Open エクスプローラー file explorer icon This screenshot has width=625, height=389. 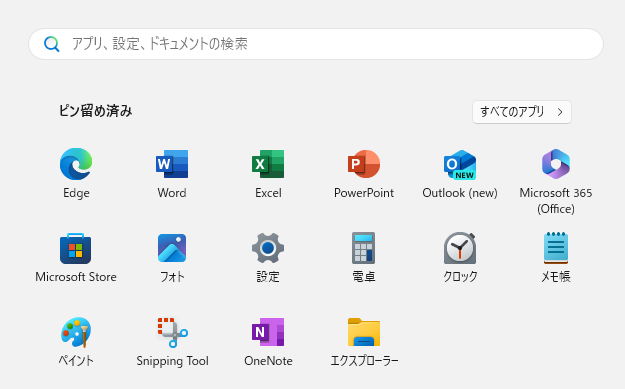coord(364,332)
